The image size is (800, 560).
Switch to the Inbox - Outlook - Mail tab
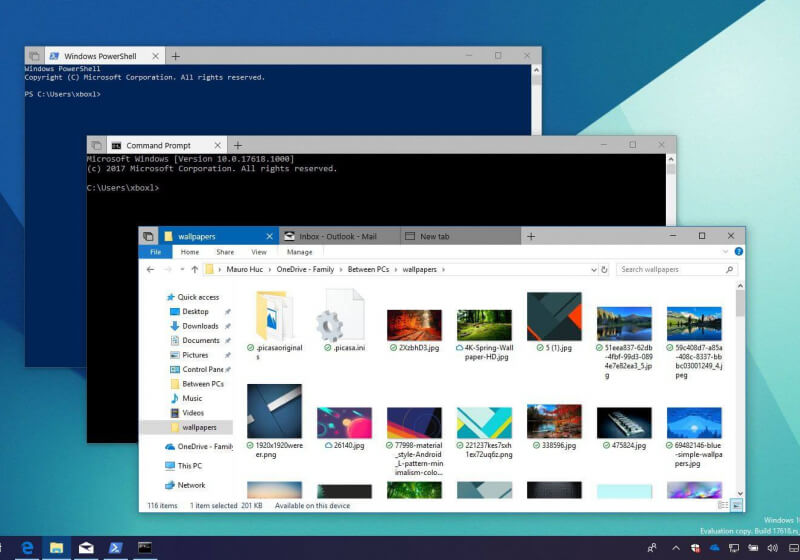(337, 236)
